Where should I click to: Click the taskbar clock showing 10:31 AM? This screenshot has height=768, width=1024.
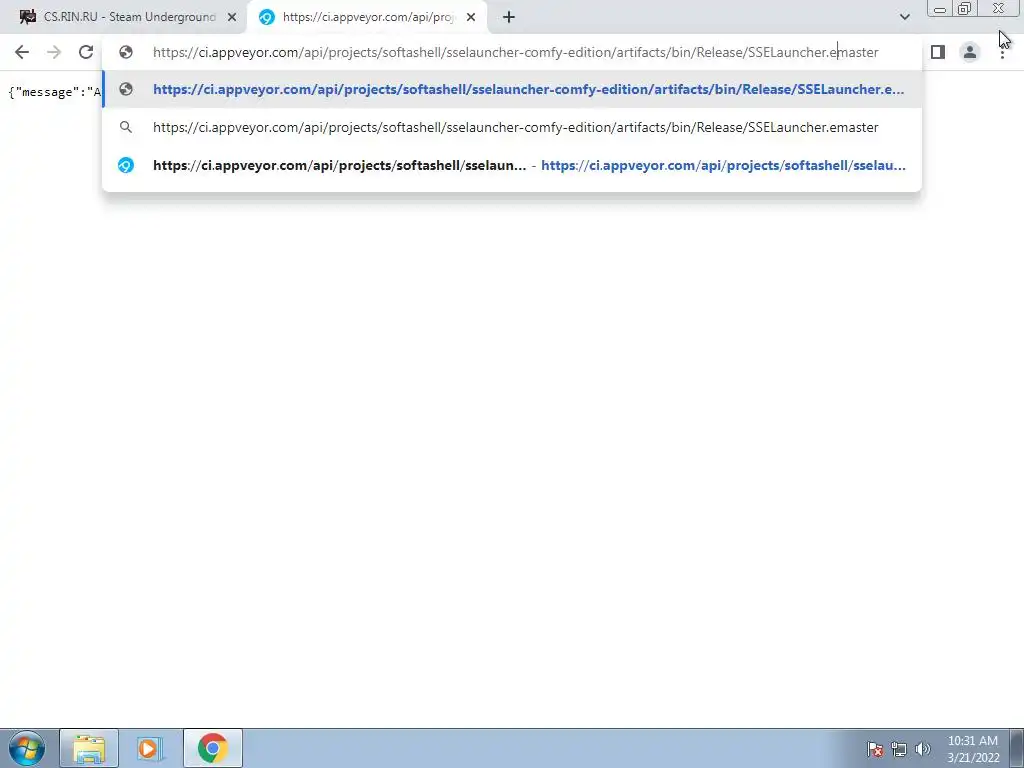973,749
